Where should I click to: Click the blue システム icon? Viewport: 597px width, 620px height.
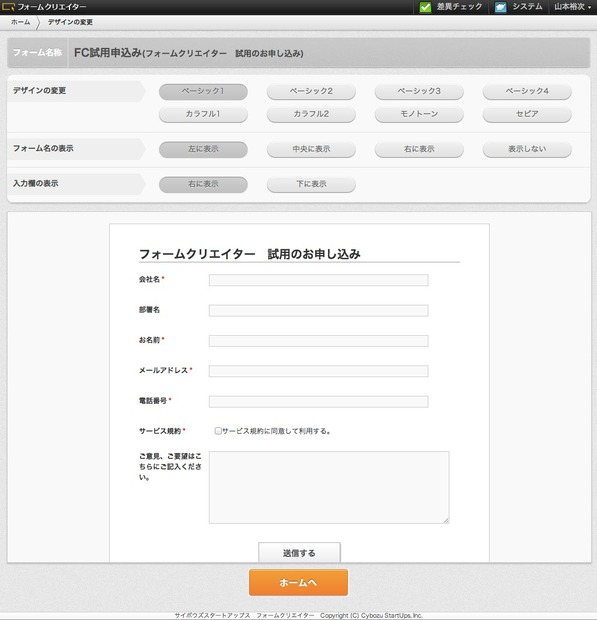(x=501, y=7)
